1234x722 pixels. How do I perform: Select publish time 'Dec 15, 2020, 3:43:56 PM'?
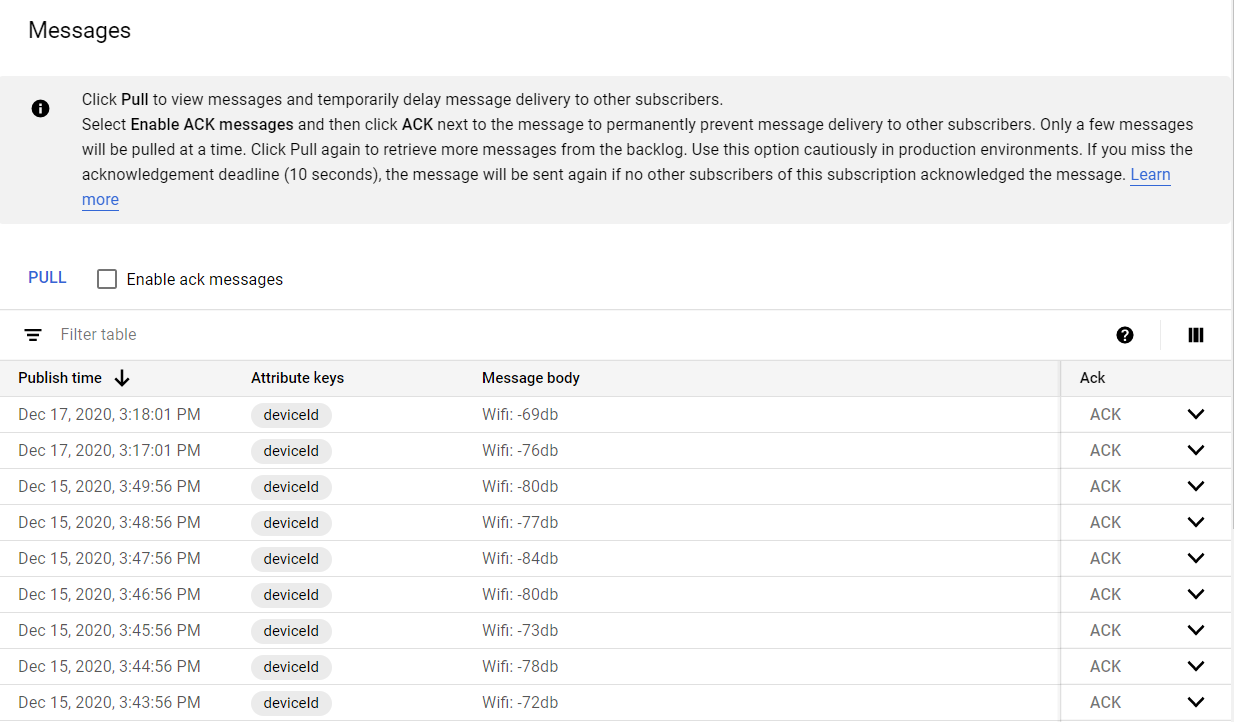point(109,703)
